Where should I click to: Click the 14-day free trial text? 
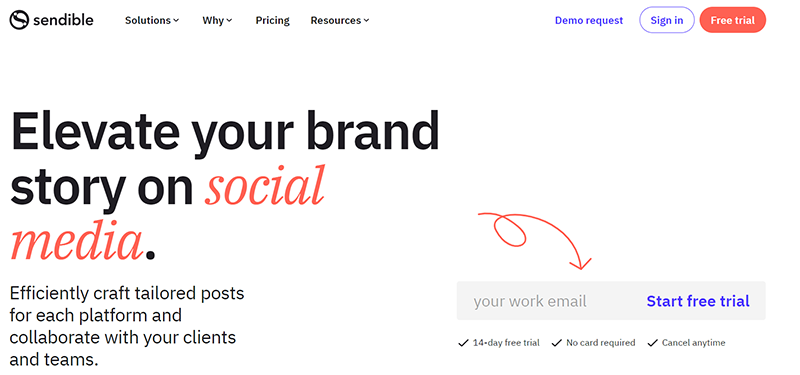[506, 343]
